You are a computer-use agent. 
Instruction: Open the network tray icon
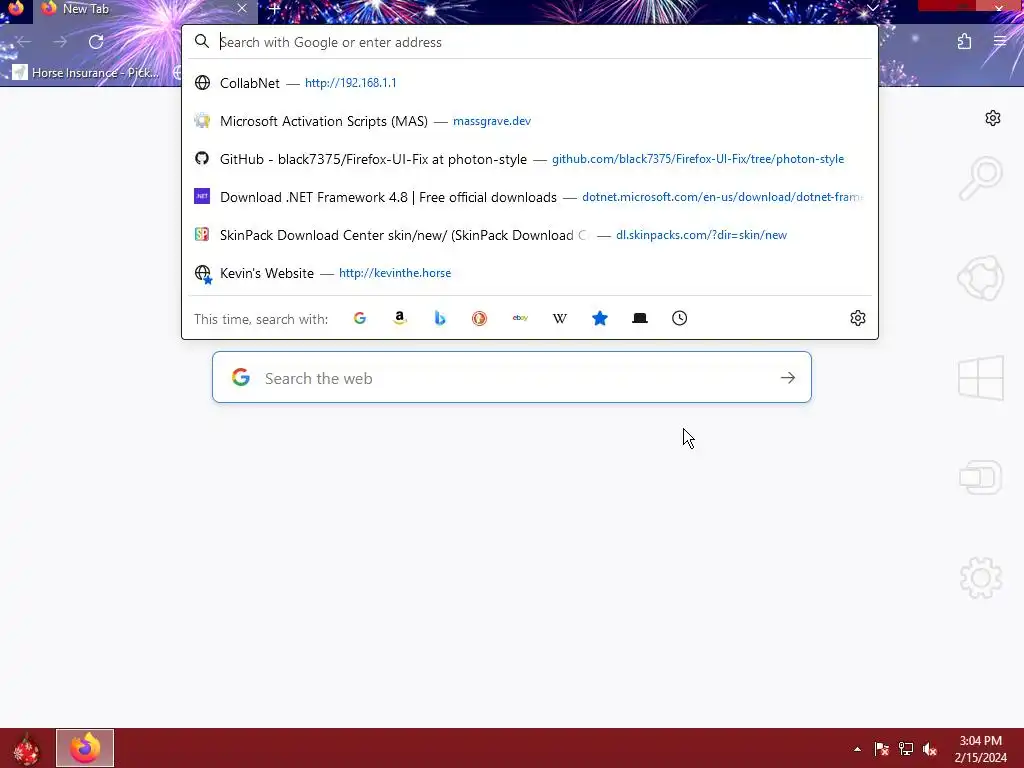(906, 749)
